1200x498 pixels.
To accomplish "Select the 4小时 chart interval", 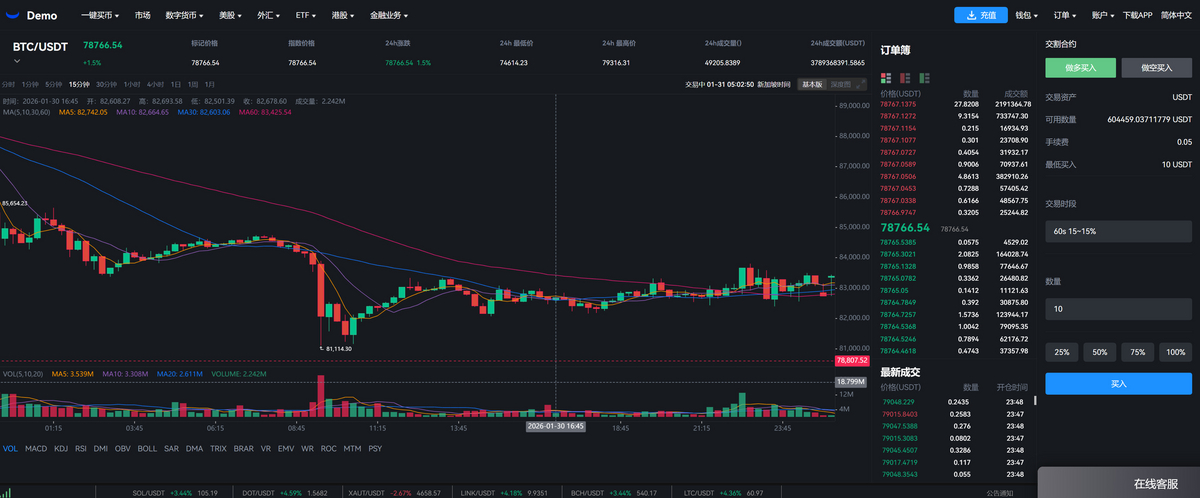I will [x=155, y=84].
